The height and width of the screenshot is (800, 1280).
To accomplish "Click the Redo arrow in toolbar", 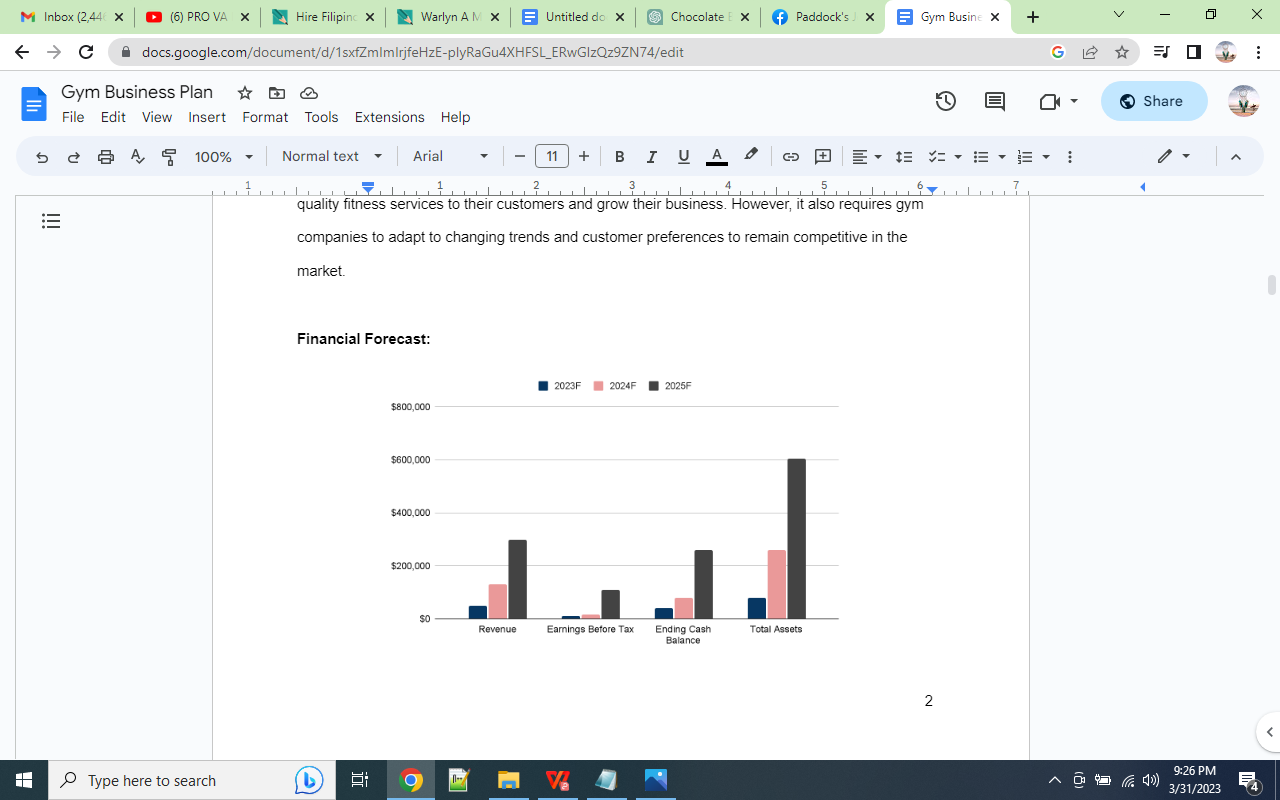I will (74, 157).
